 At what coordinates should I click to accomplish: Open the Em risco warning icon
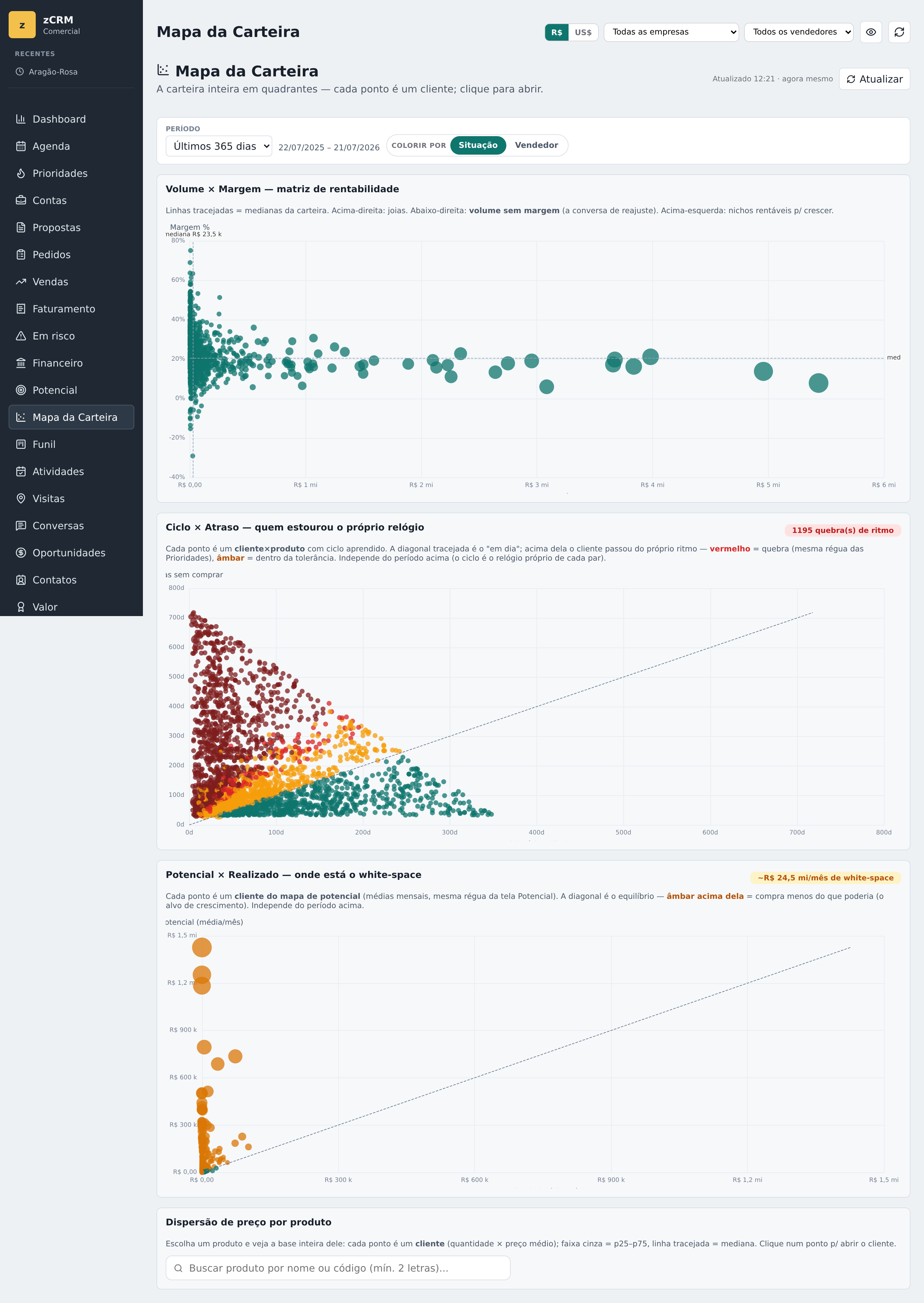(21, 336)
